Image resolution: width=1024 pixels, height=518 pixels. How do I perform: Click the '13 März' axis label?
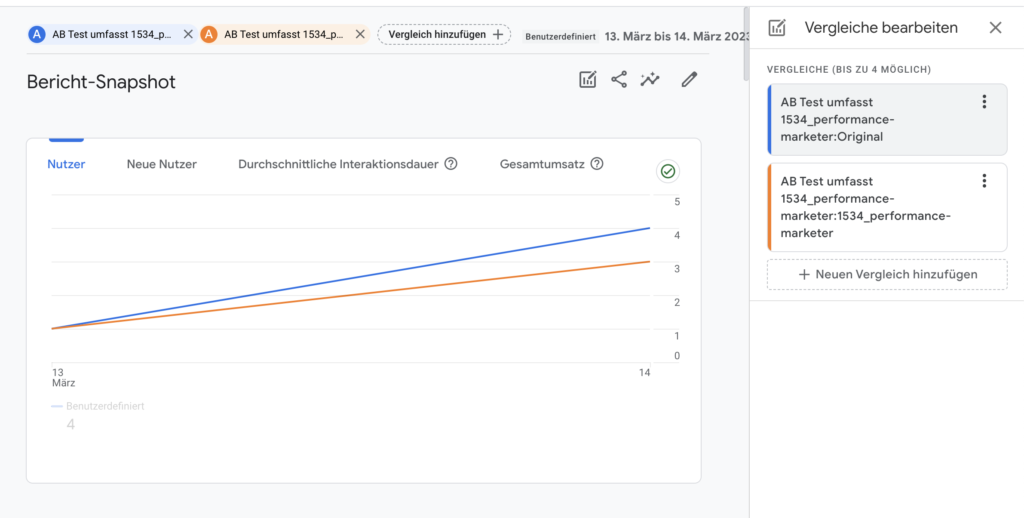(63, 377)
